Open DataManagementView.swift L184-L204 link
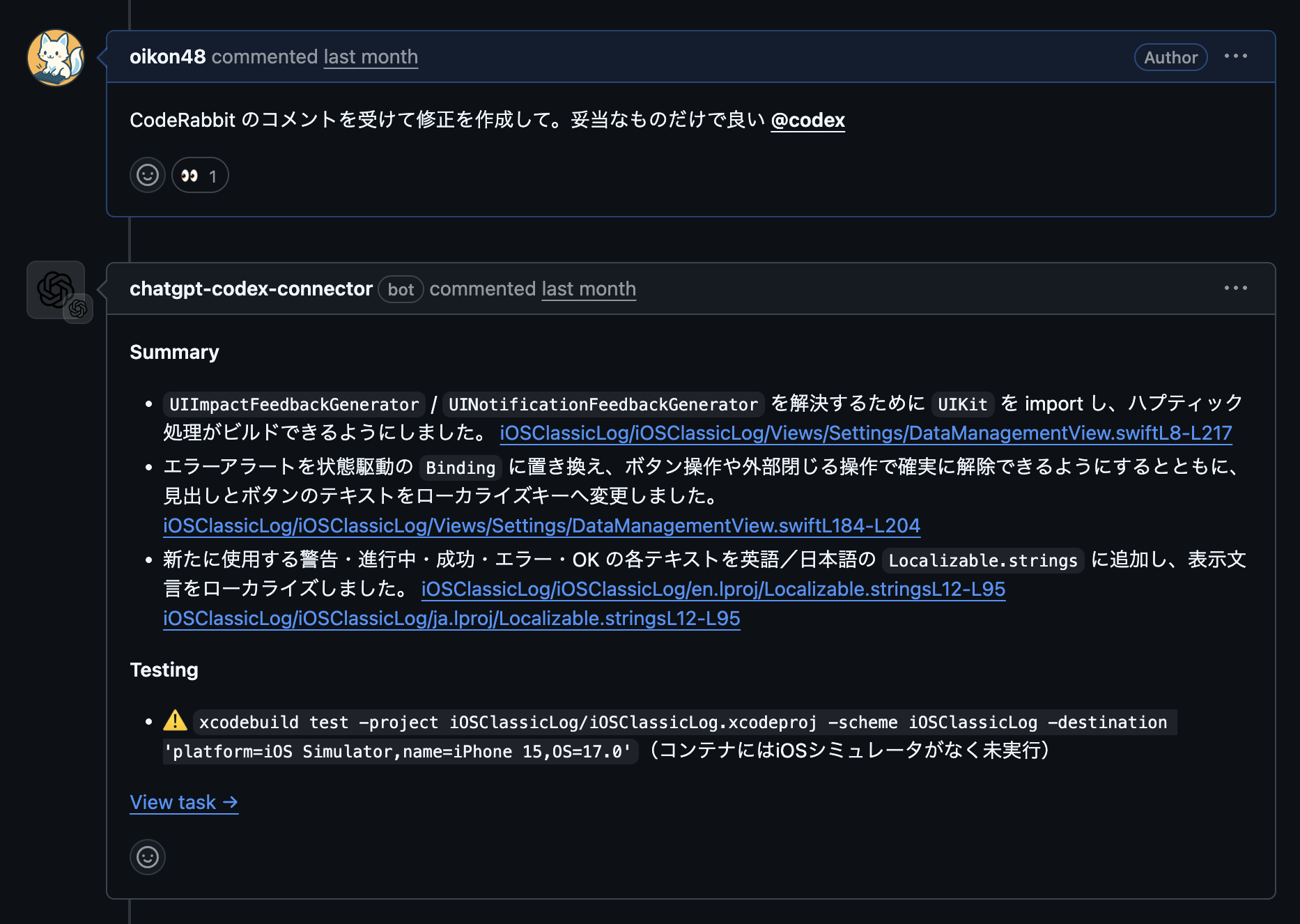This screenshot has width=1300, height=924. (541, 526)
